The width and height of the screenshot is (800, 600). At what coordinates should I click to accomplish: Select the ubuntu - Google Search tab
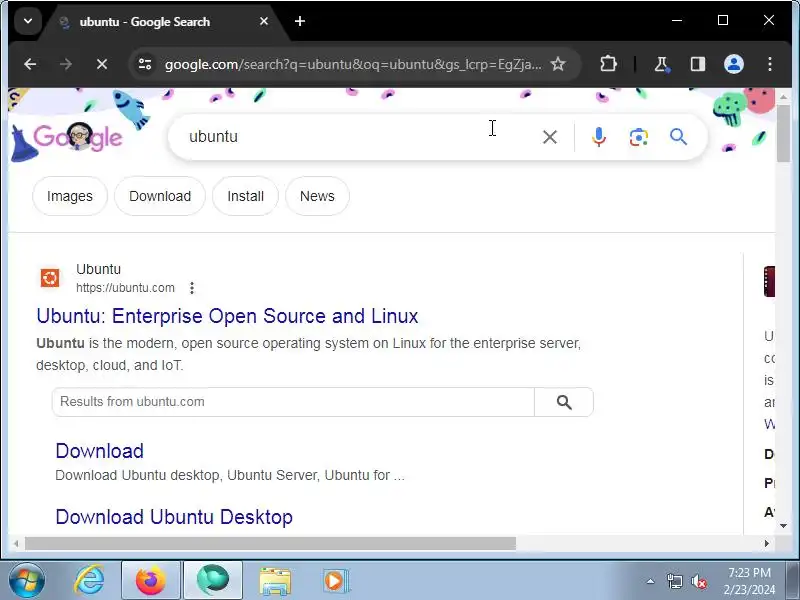(x=161, y=22)
